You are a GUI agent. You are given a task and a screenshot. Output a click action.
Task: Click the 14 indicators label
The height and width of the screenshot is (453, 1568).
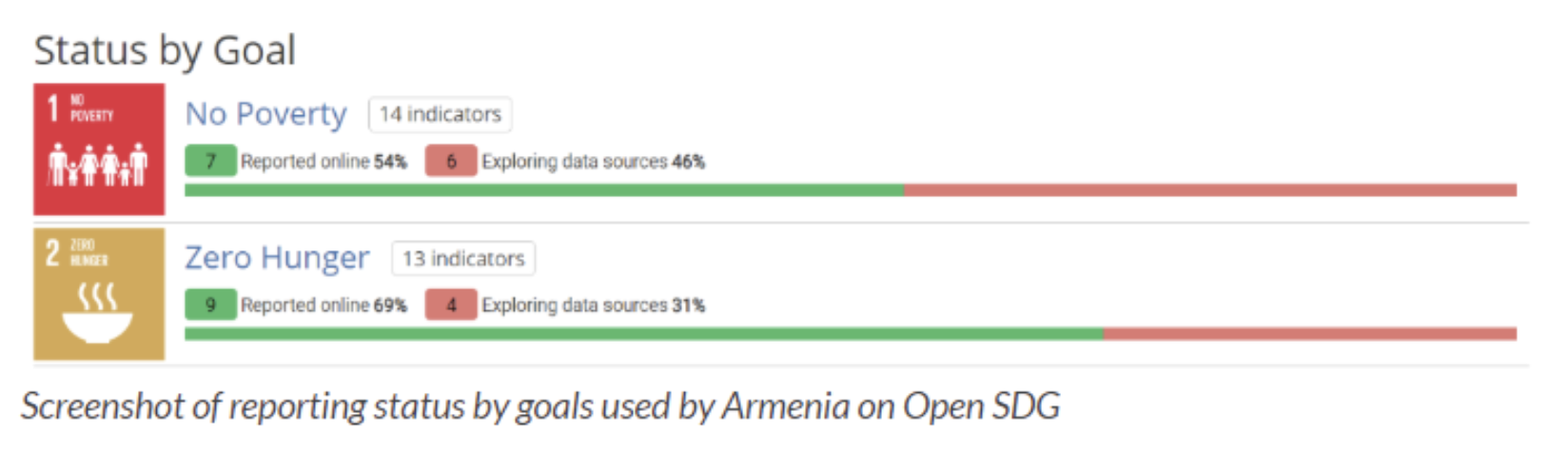tap(441, 114)
